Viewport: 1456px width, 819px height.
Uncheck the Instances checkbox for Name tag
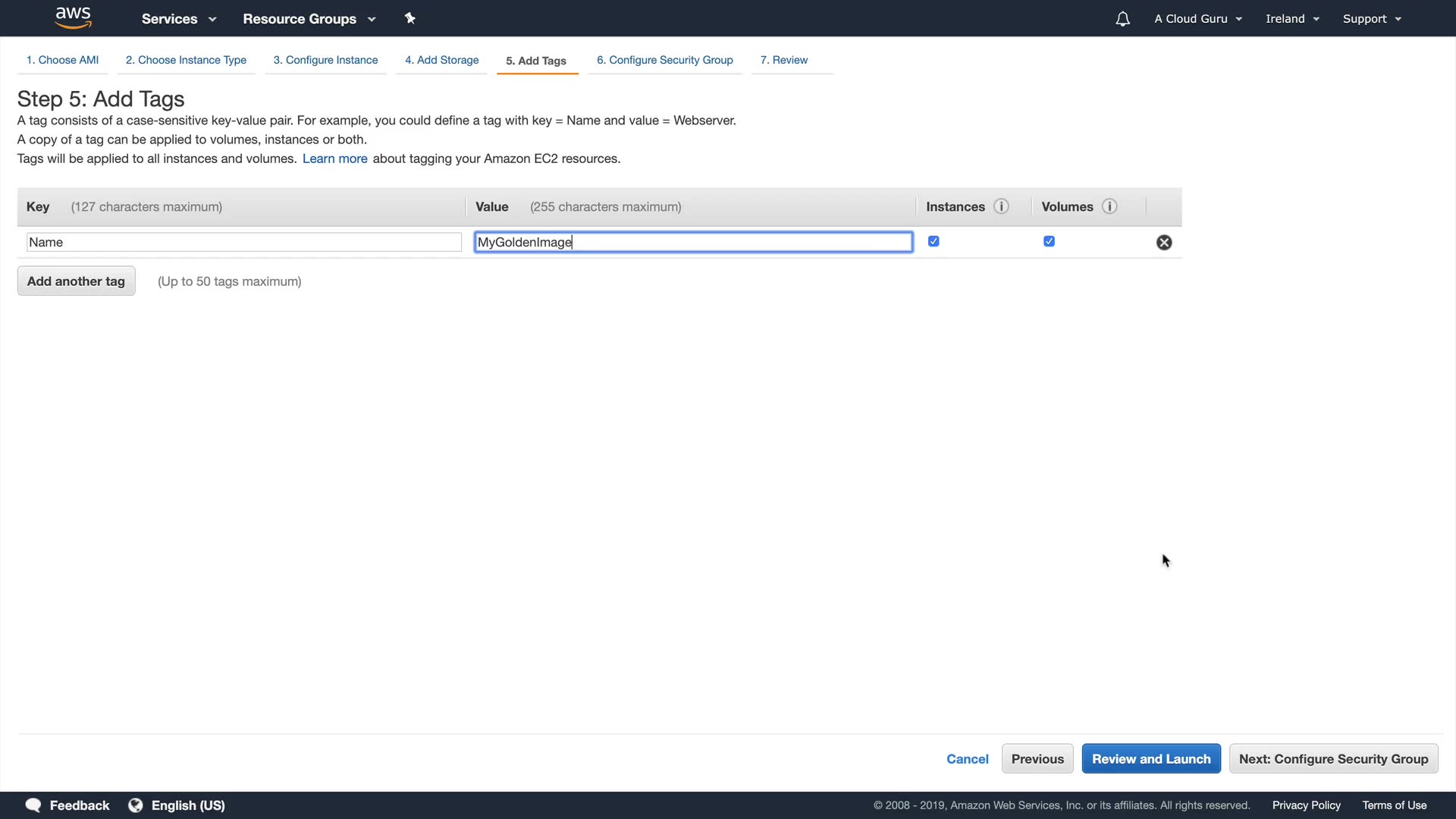[x=934, y=241]
